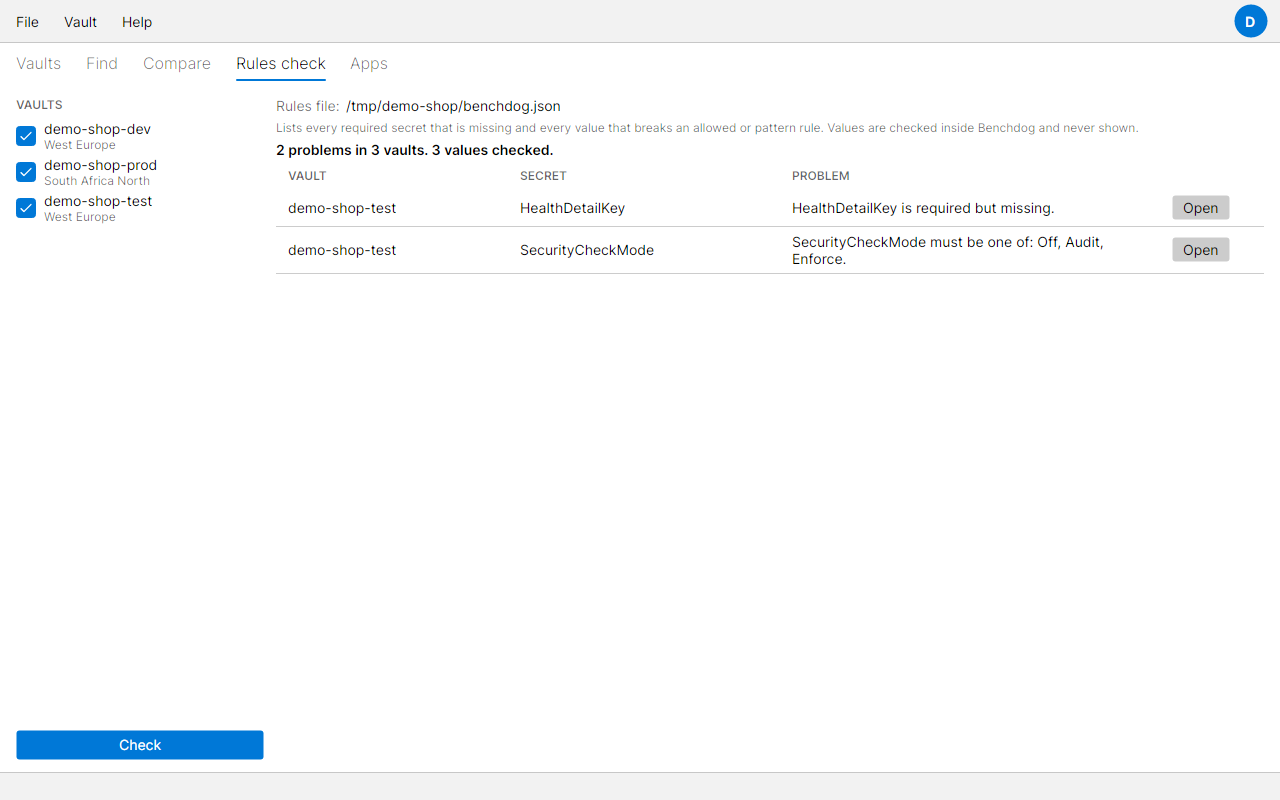Uncheck the demo-shop-prod vault checkbox
Viewport: 1280px width, 800px height.
coord(26,172)
